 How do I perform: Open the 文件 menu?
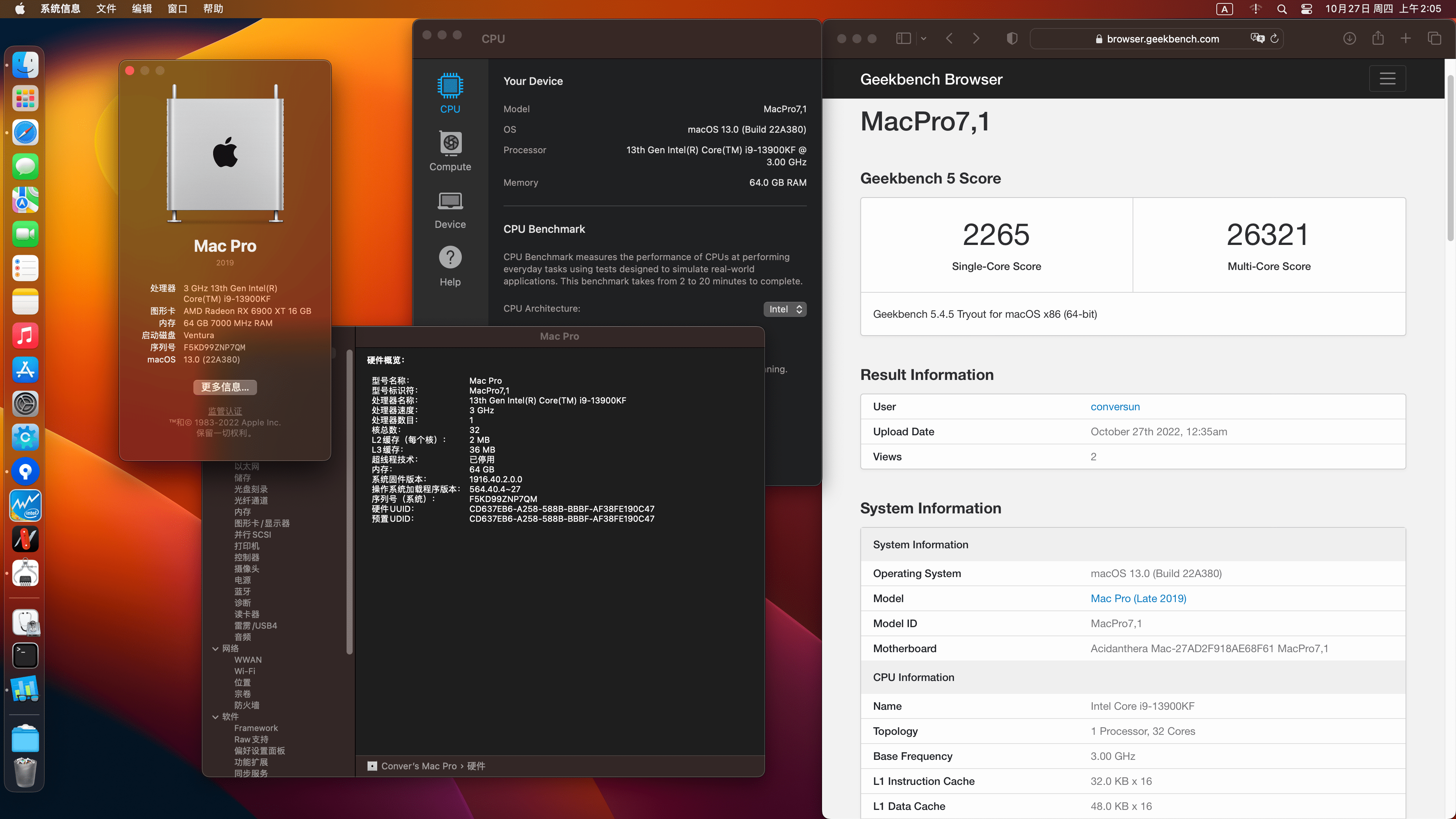tap(106, 9)
